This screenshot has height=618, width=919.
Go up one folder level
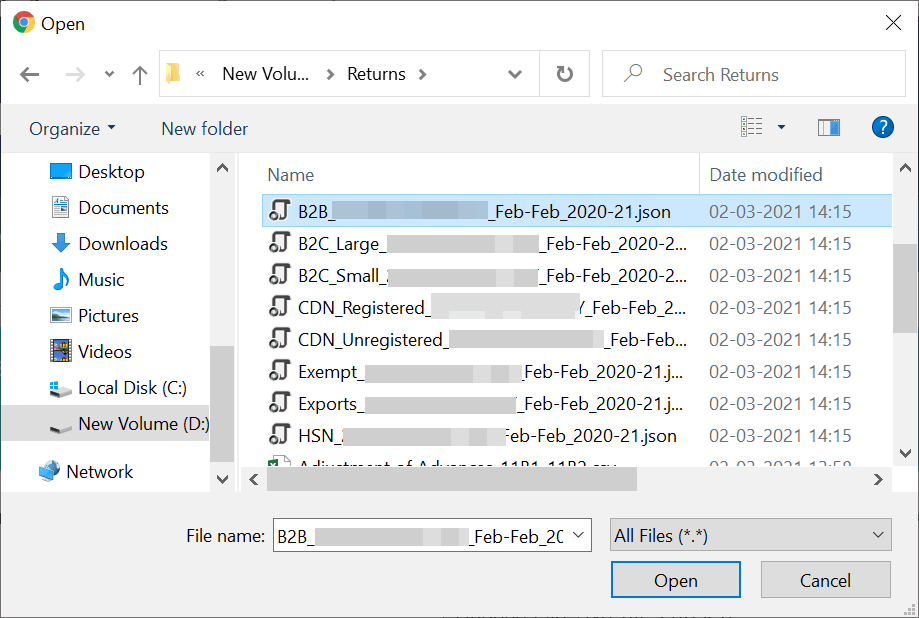(x=139, y=74)
